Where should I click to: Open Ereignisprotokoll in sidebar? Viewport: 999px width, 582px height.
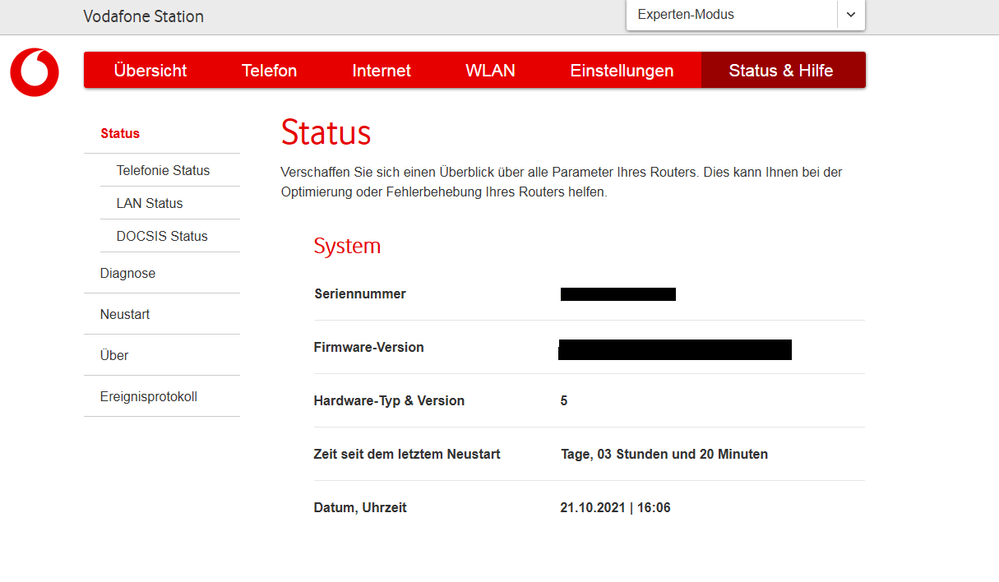[148, 396]
